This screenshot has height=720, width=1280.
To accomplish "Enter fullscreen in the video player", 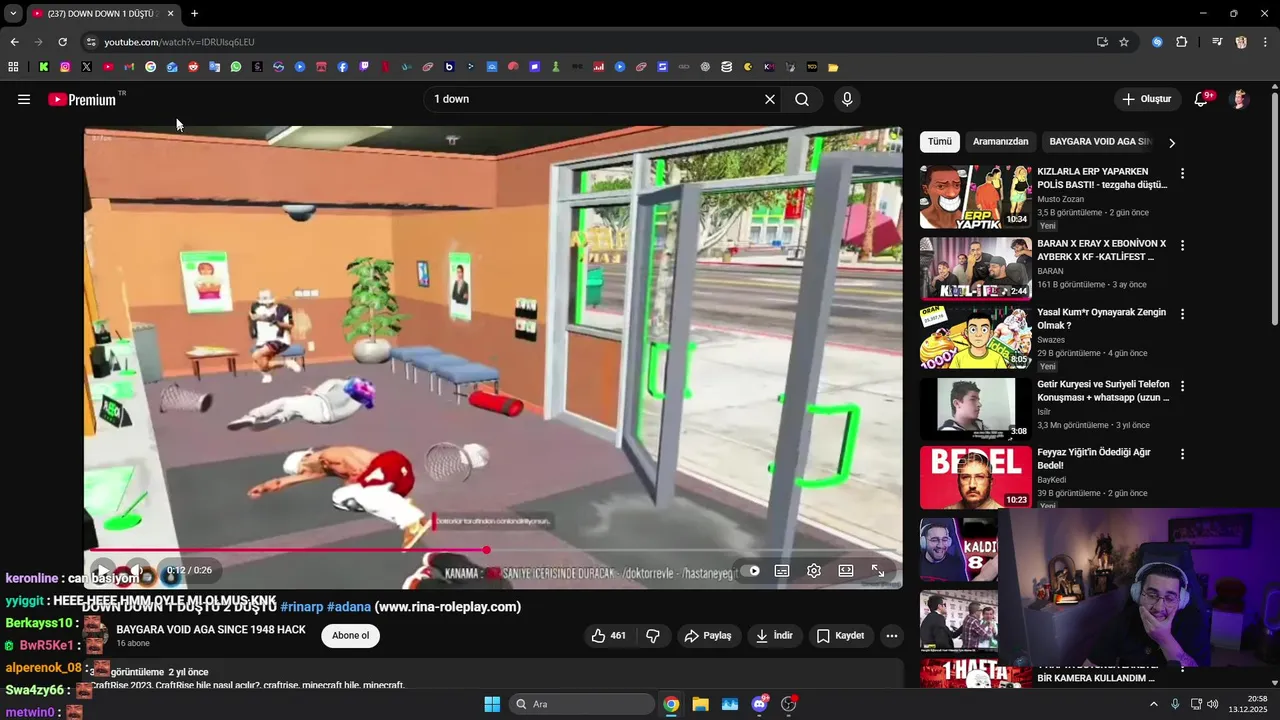I will pyautogui.click(x=878, y=571).
